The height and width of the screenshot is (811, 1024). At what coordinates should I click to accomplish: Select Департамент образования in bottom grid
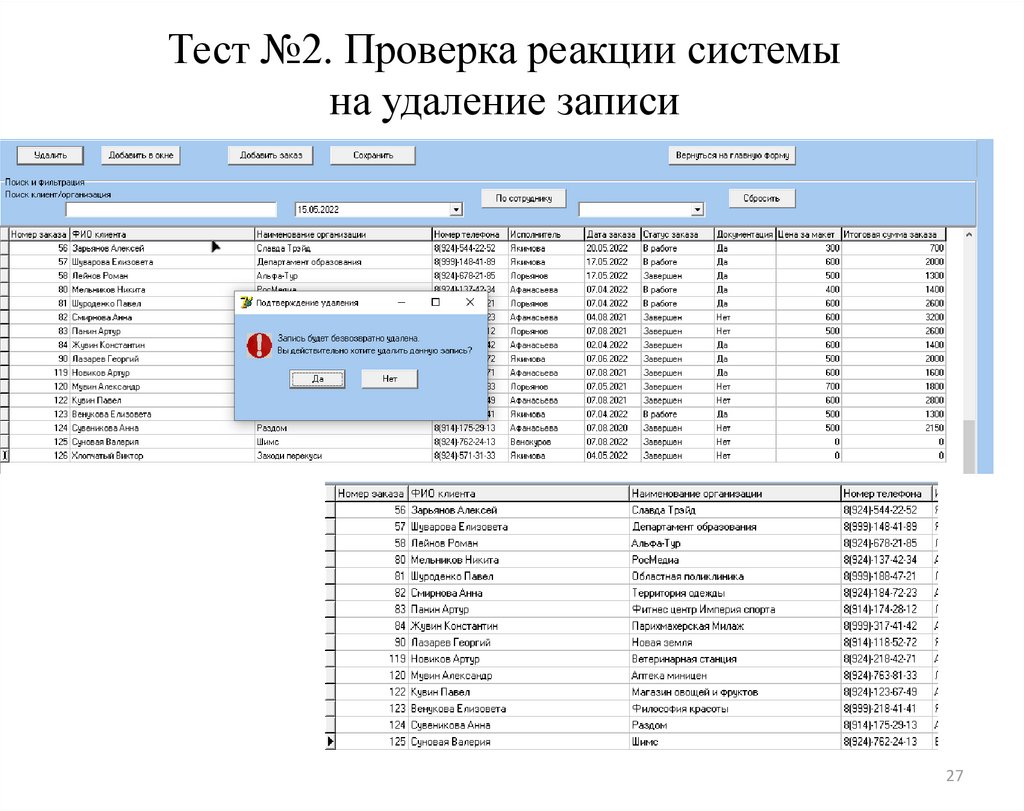(x=735, y=527)
